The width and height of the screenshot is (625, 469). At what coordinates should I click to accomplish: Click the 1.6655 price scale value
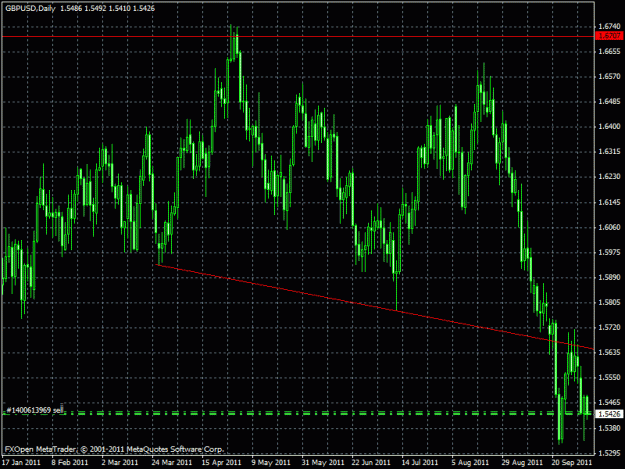609,51
